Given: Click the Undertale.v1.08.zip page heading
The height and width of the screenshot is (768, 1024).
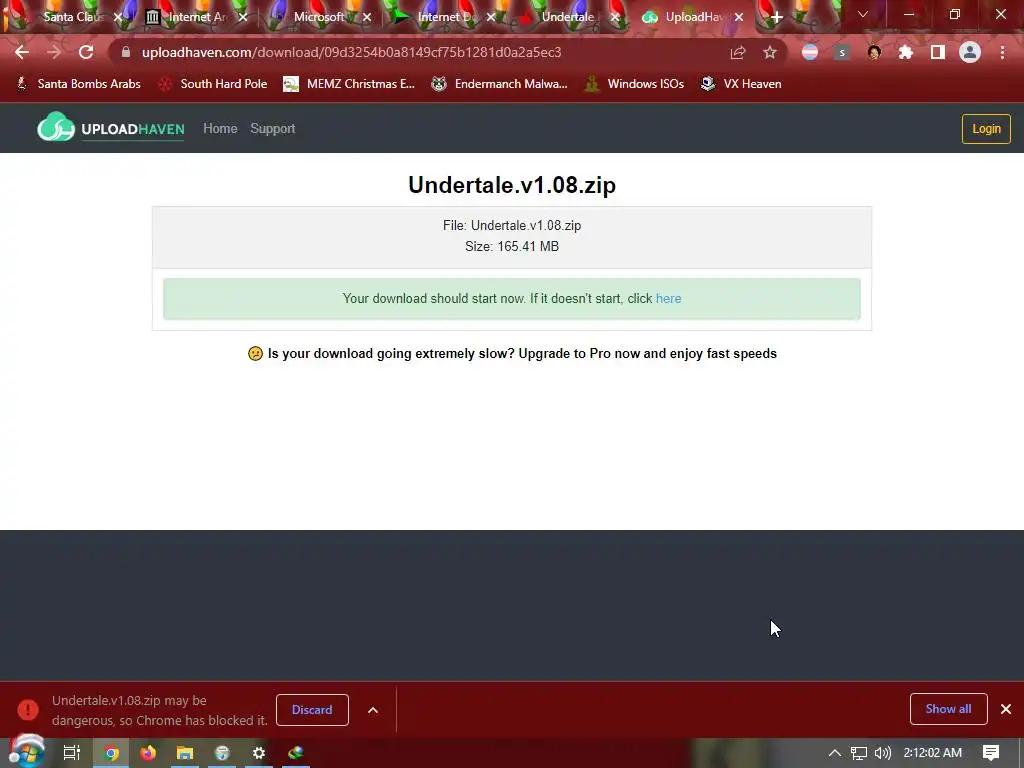Looking at the screenshot, I should pyautogui.click(x=512, y=185).
